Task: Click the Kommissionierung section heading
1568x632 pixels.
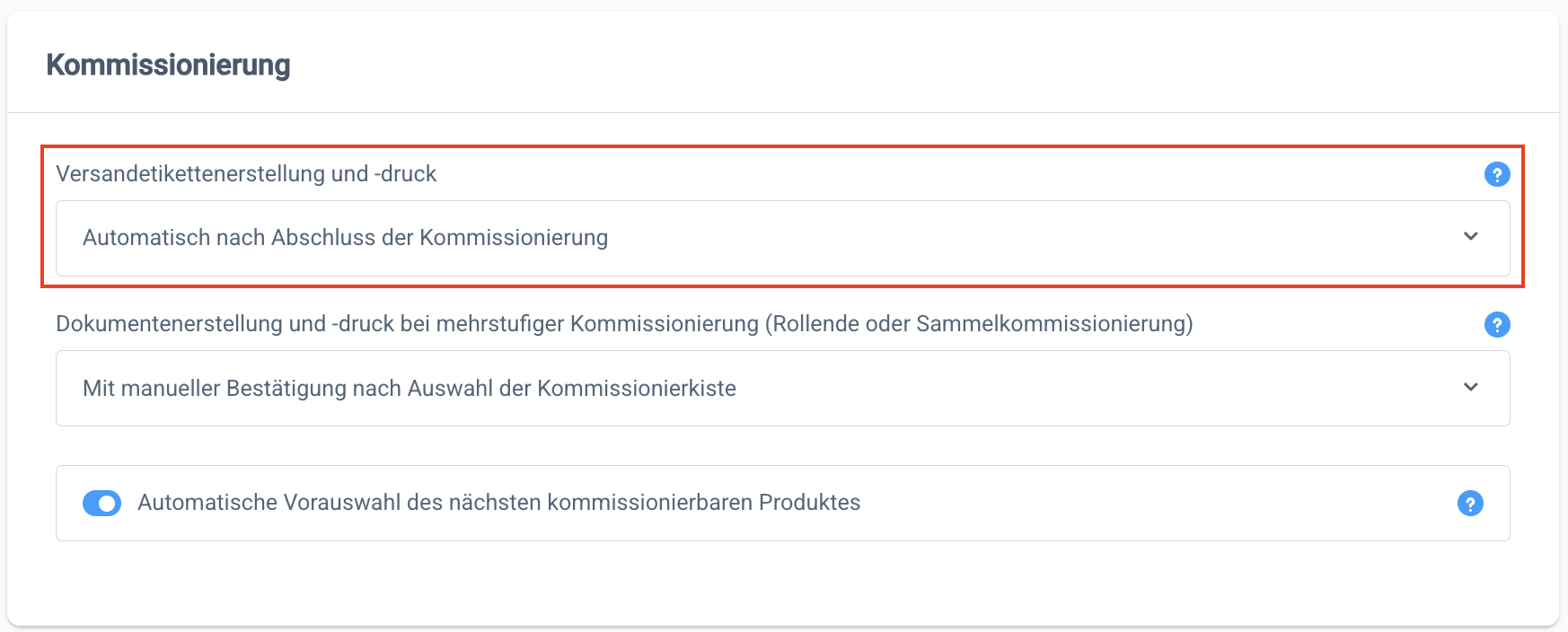Action: pyautogui.click(x=170, y=64)
